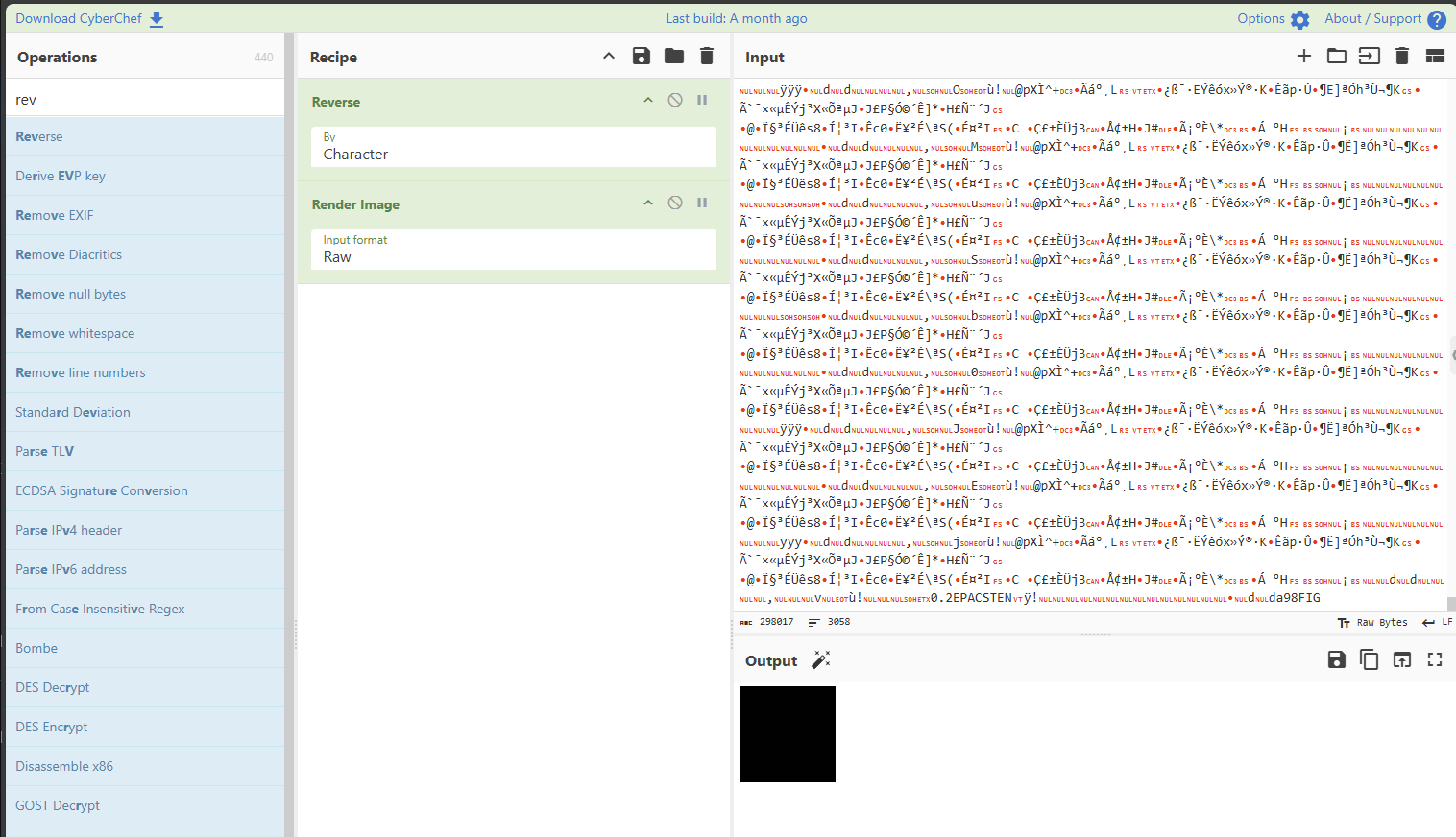
Task: Click the Download CyberChef link
Action: 89,19
